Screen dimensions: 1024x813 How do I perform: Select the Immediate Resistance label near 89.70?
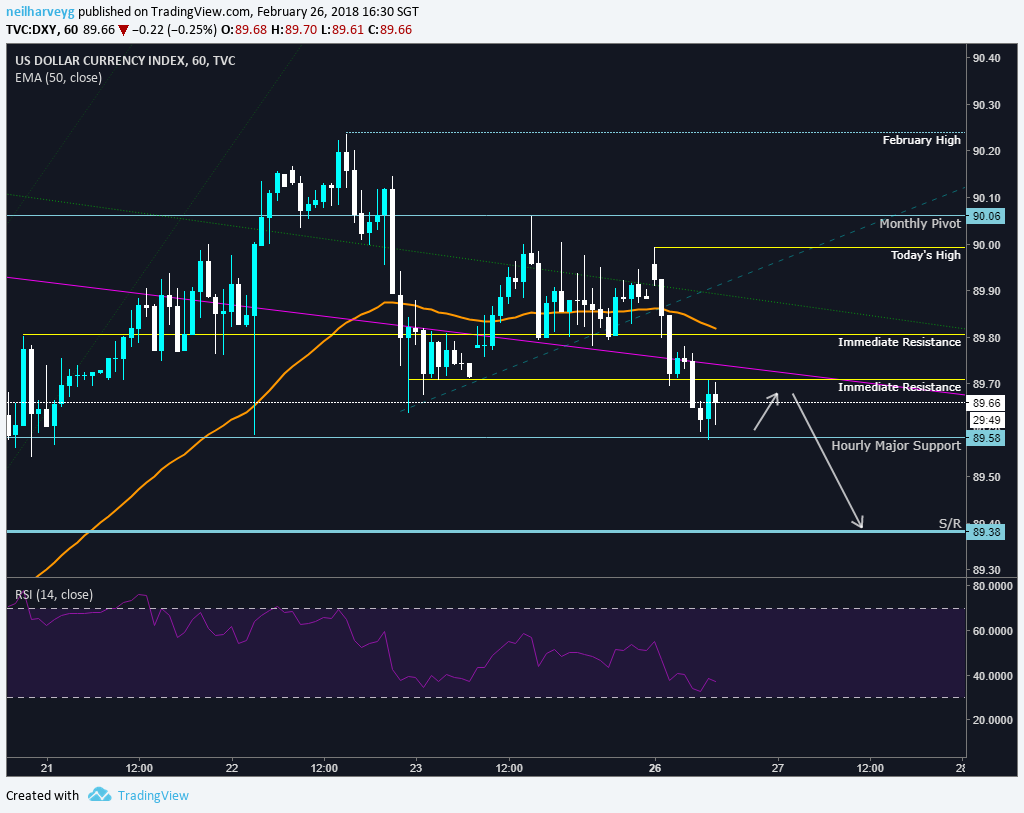coord(899,387)
